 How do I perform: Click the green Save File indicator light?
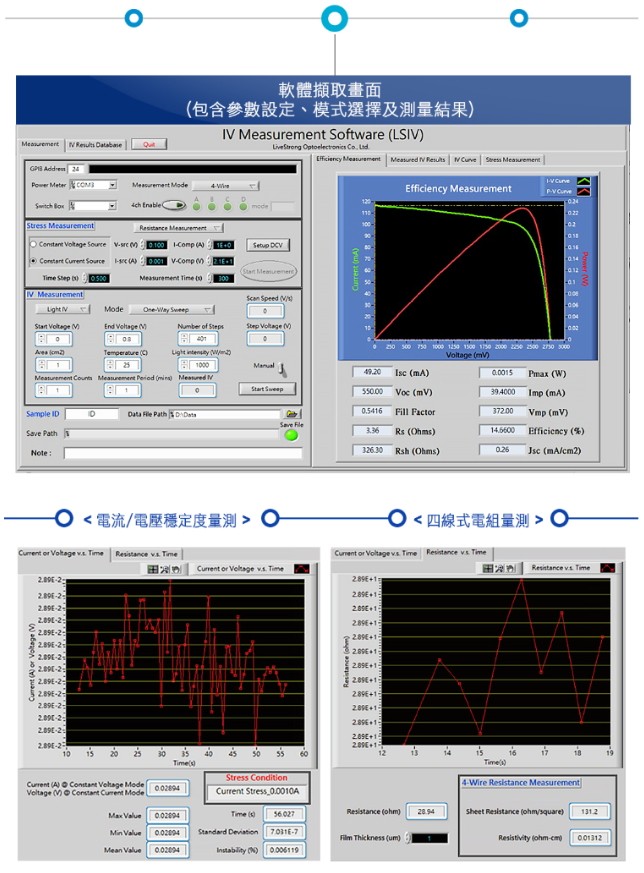291,435
